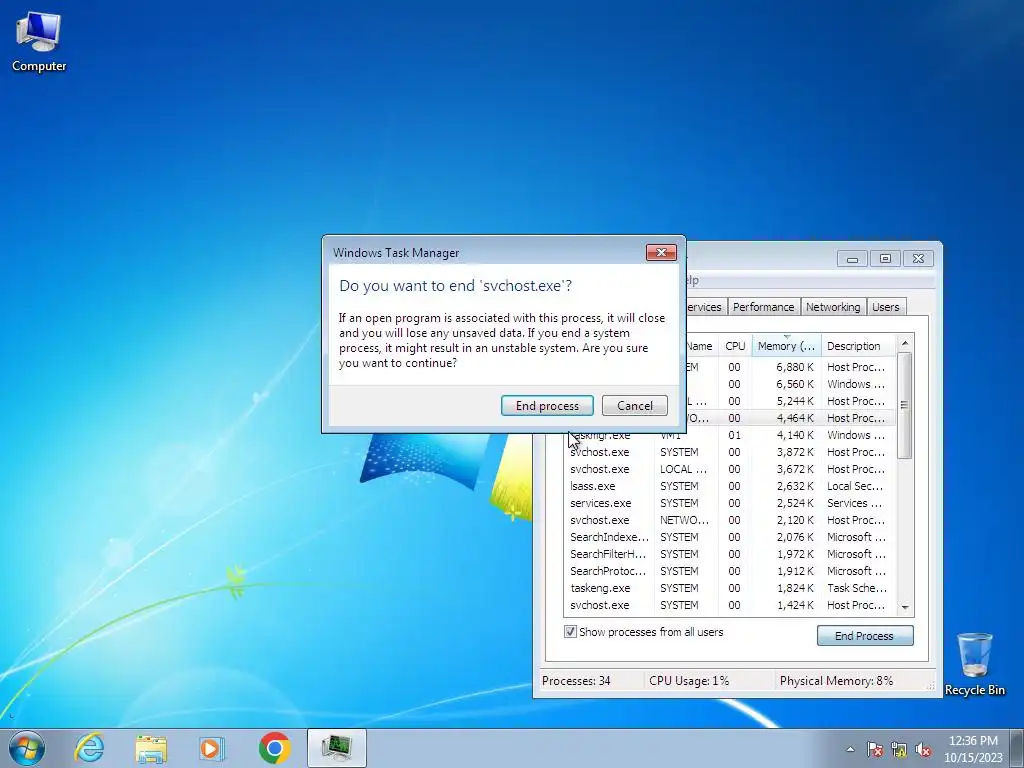Select svchost.exe using 2,120 K memory

(729, 520)
